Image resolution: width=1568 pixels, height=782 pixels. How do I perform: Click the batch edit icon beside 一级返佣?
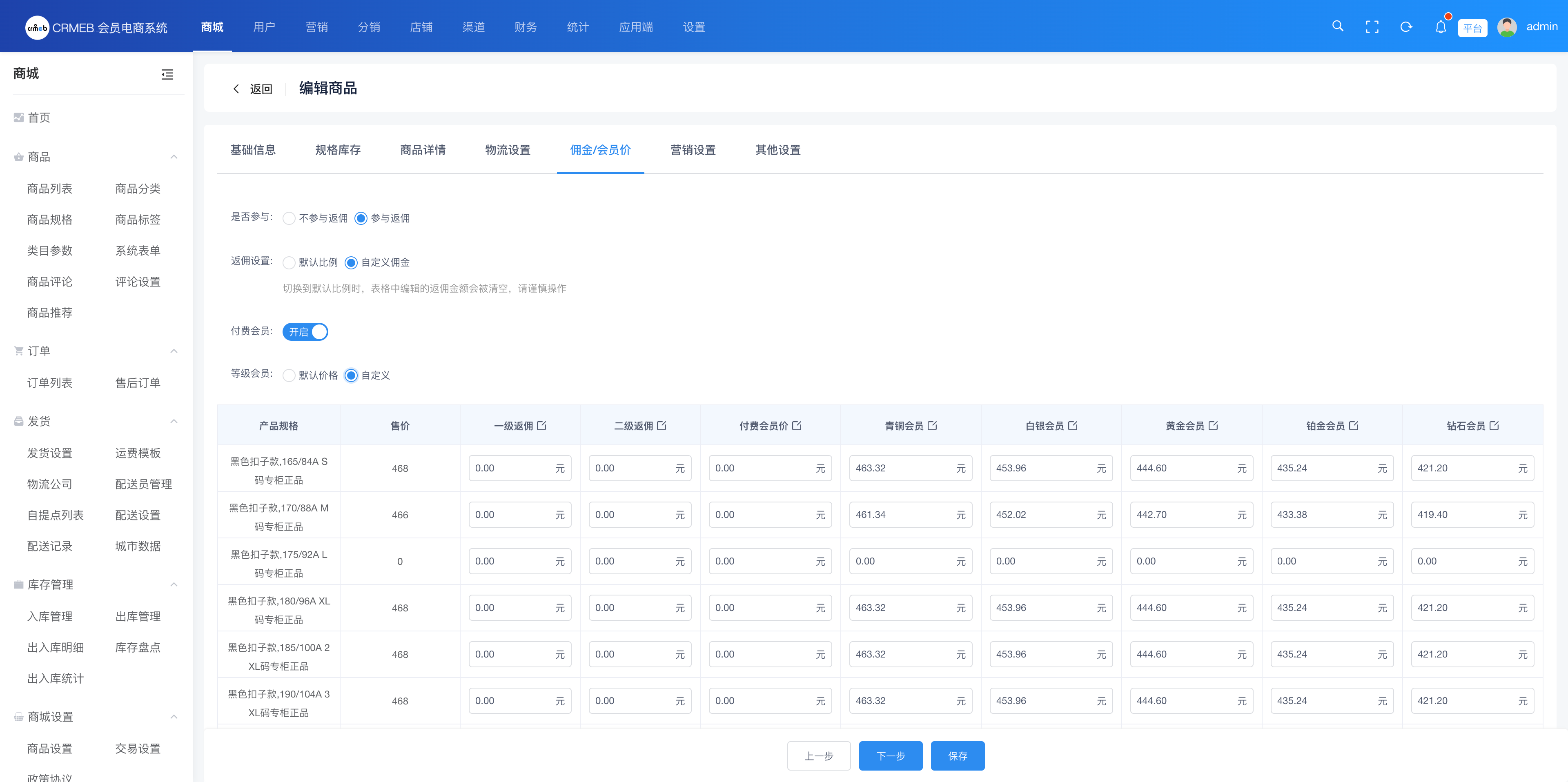coord(542,425)
